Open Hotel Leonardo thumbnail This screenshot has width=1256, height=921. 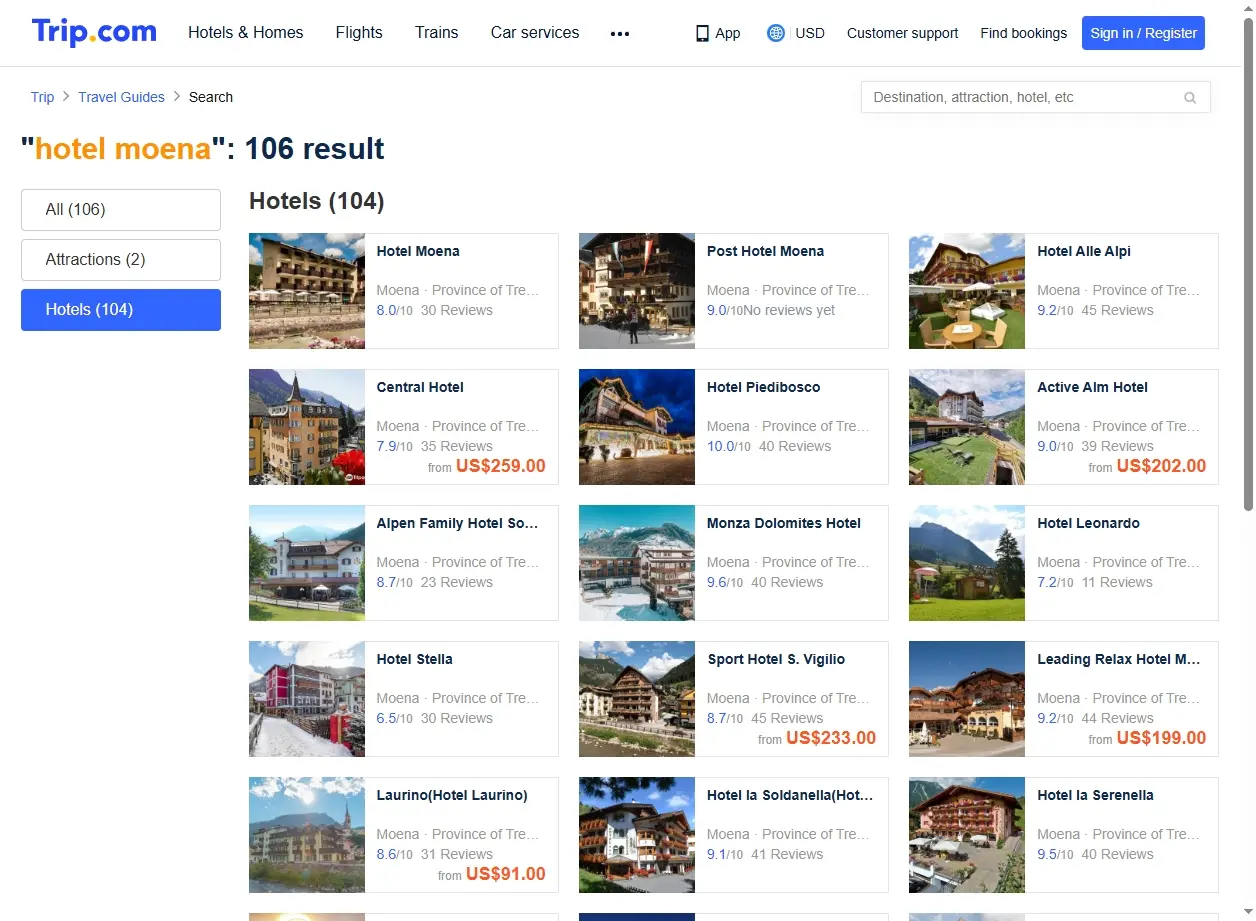[967, 563]
